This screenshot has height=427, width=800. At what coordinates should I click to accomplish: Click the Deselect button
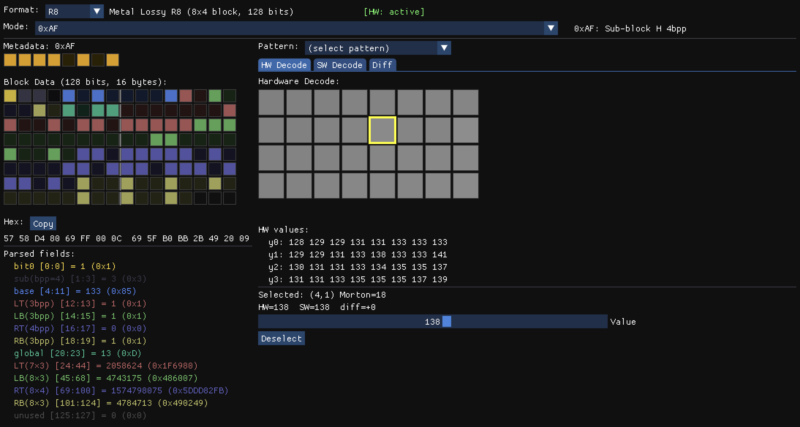coord(281,338)
